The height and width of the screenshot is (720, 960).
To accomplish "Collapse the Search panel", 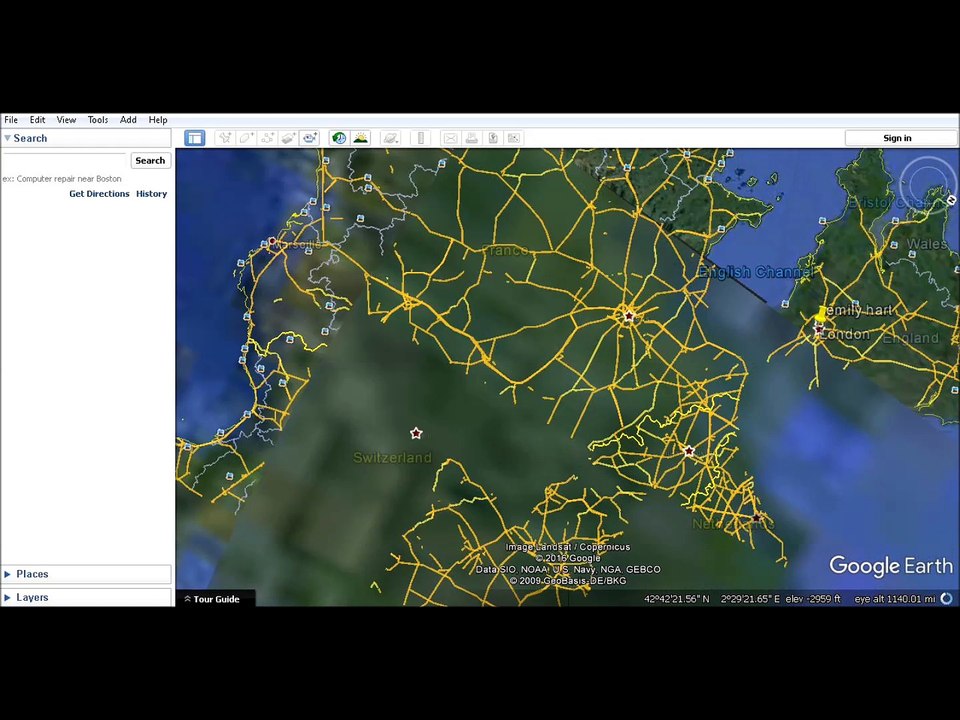I will pos(7,138).
